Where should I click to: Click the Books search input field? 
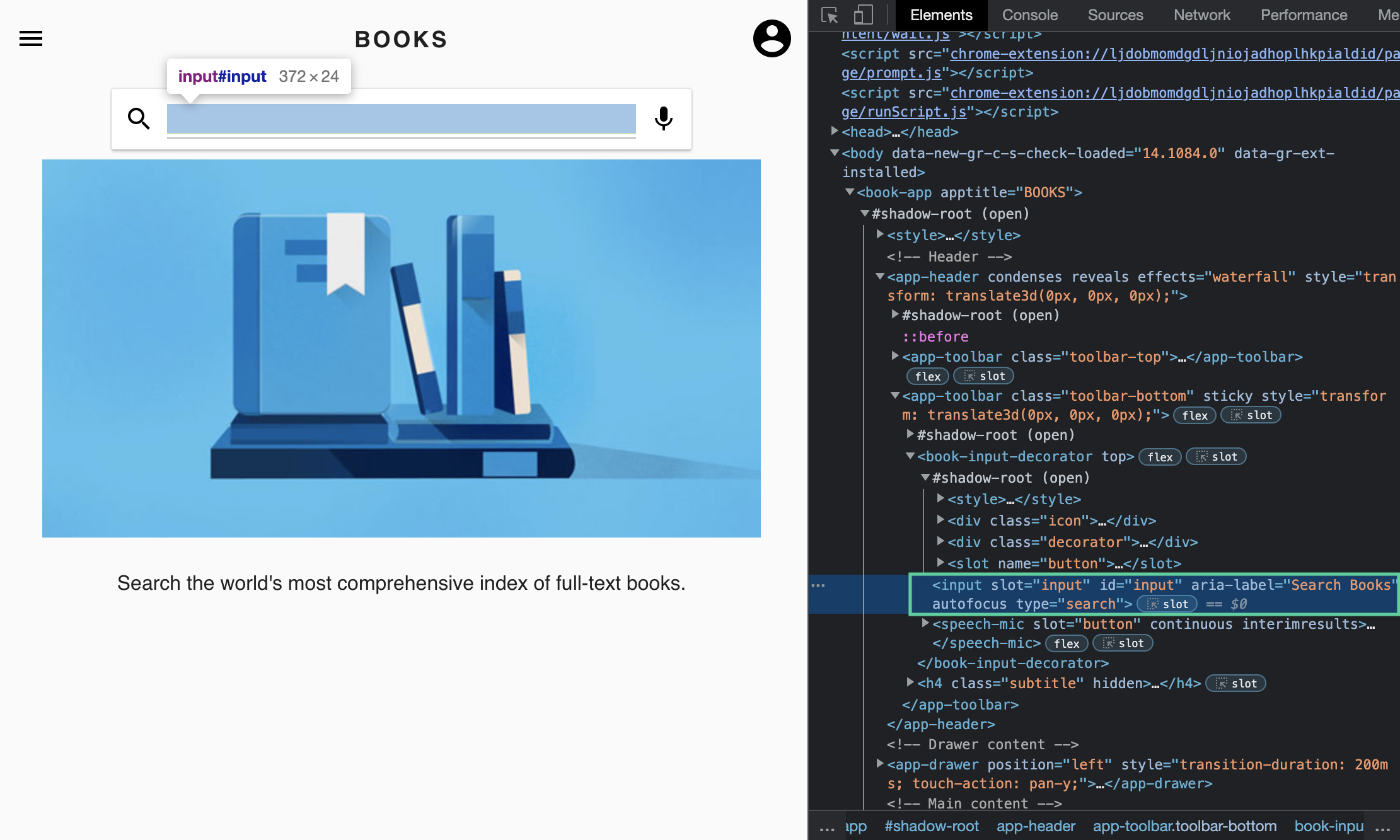click(401, 118)
